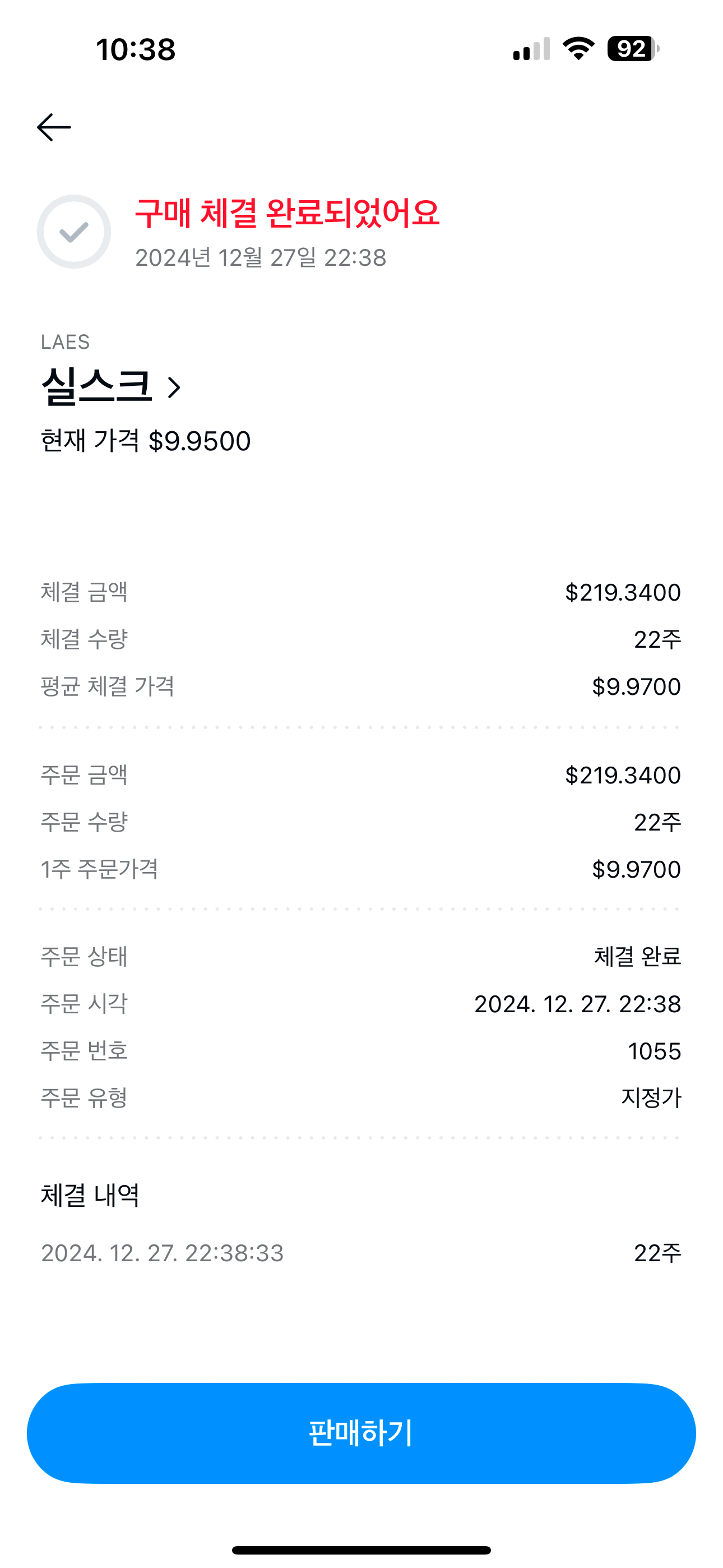The image size is (723, 1568).
Task: Tap the Wi-Fi status icon
Action: 578,49
